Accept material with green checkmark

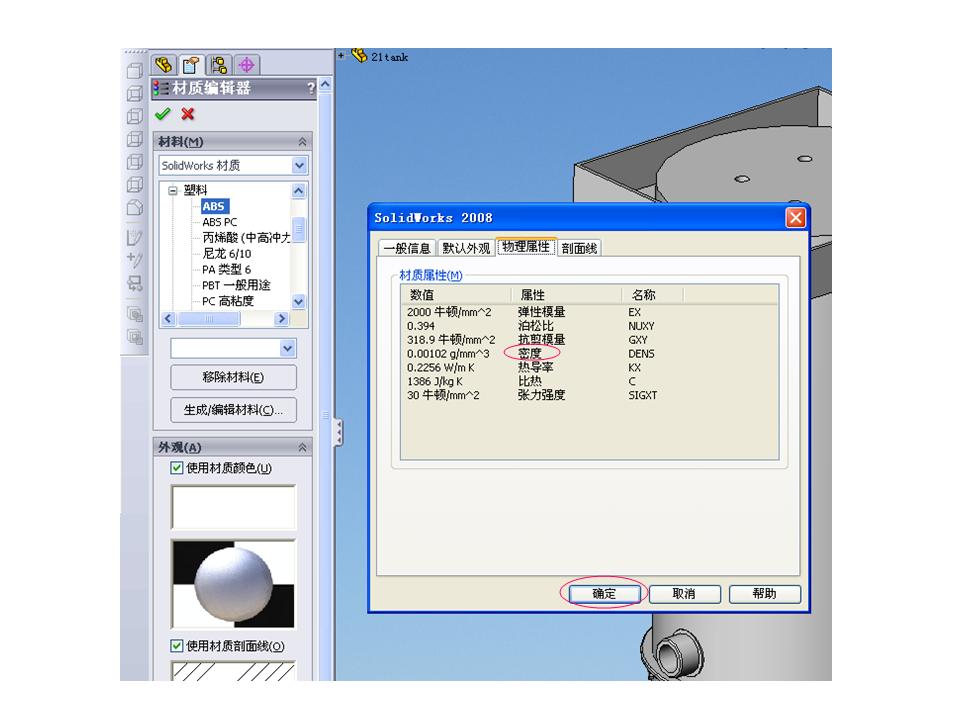(163, 114)
